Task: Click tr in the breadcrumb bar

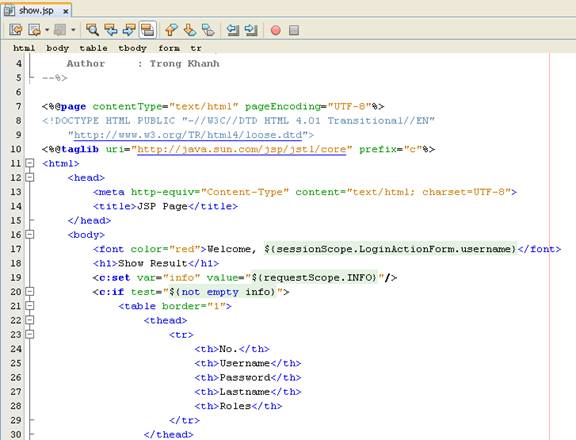Action: (x=196, y=48)
